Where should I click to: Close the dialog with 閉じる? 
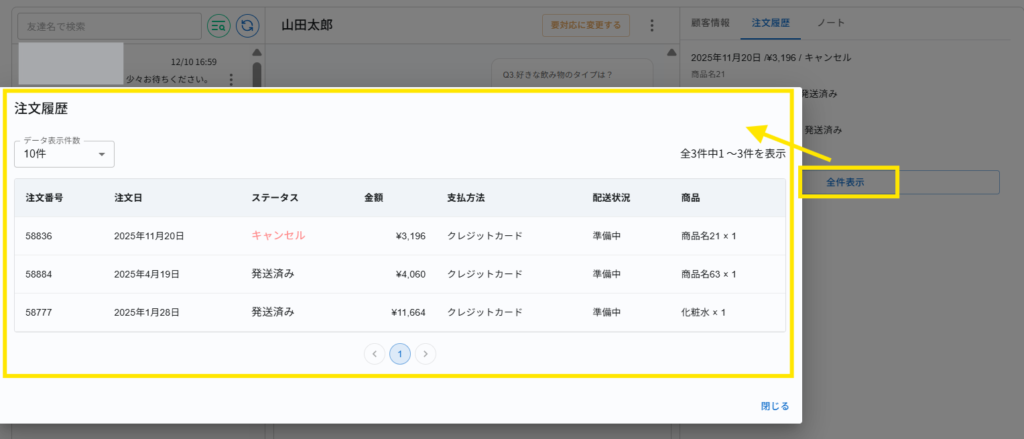(774, 406)
